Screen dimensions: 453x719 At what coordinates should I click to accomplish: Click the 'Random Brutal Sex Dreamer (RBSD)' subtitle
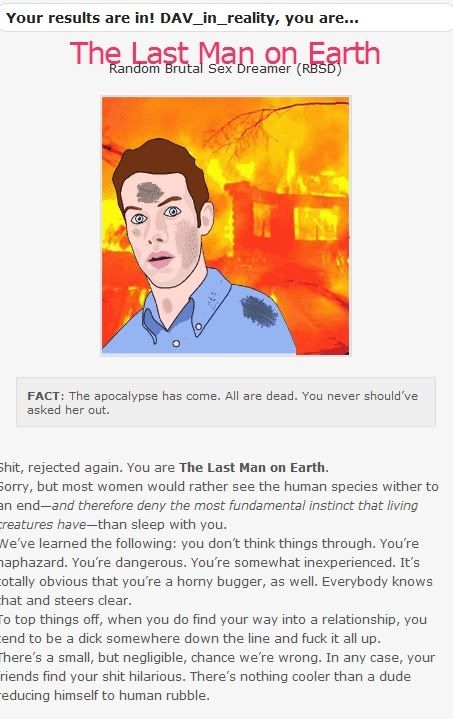coord(225,69)
